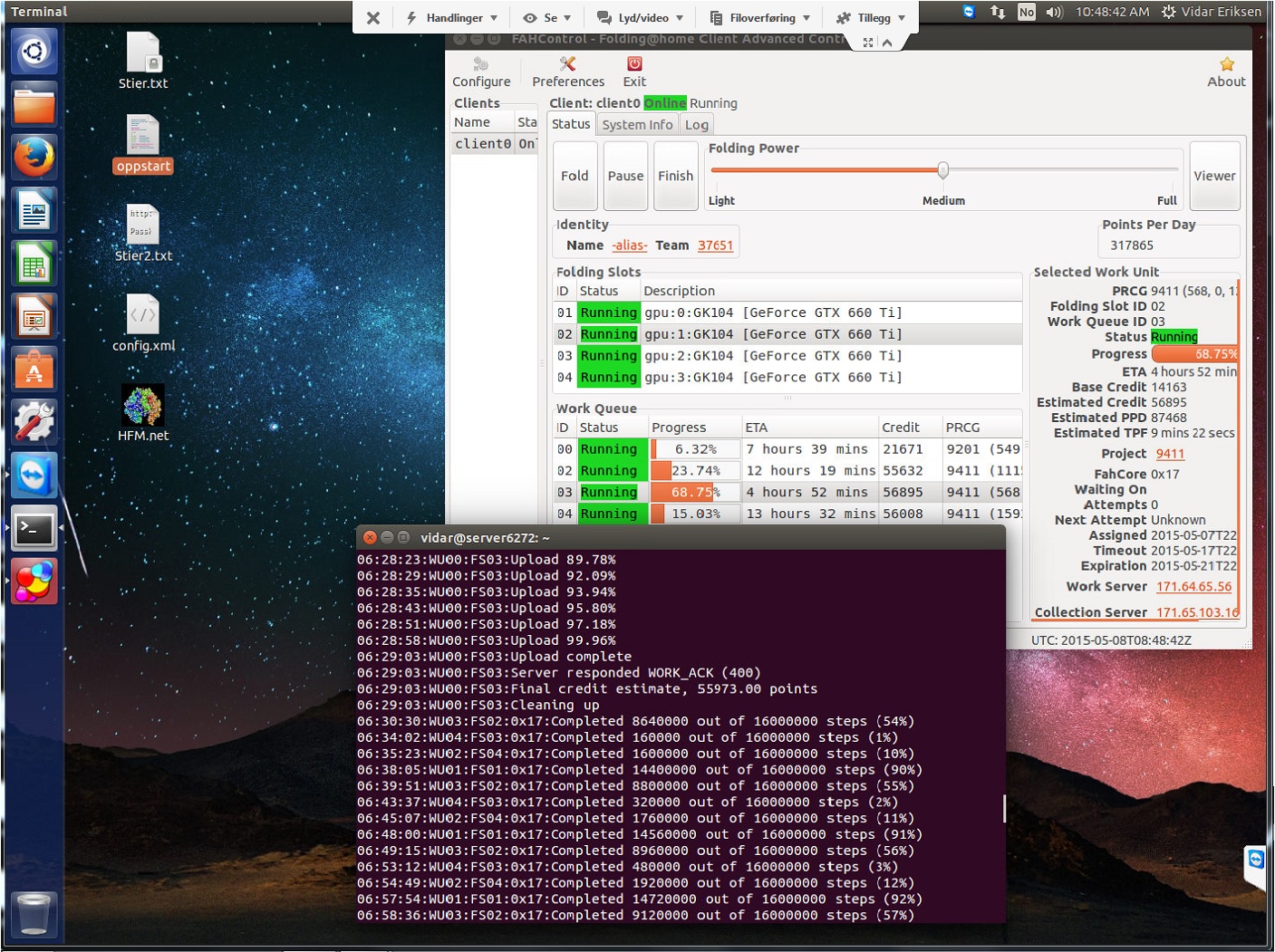Select config.xml desktop file
The height and width of the screenshot is (952, 1275).
pyautogui.click(x=143, y=323)
